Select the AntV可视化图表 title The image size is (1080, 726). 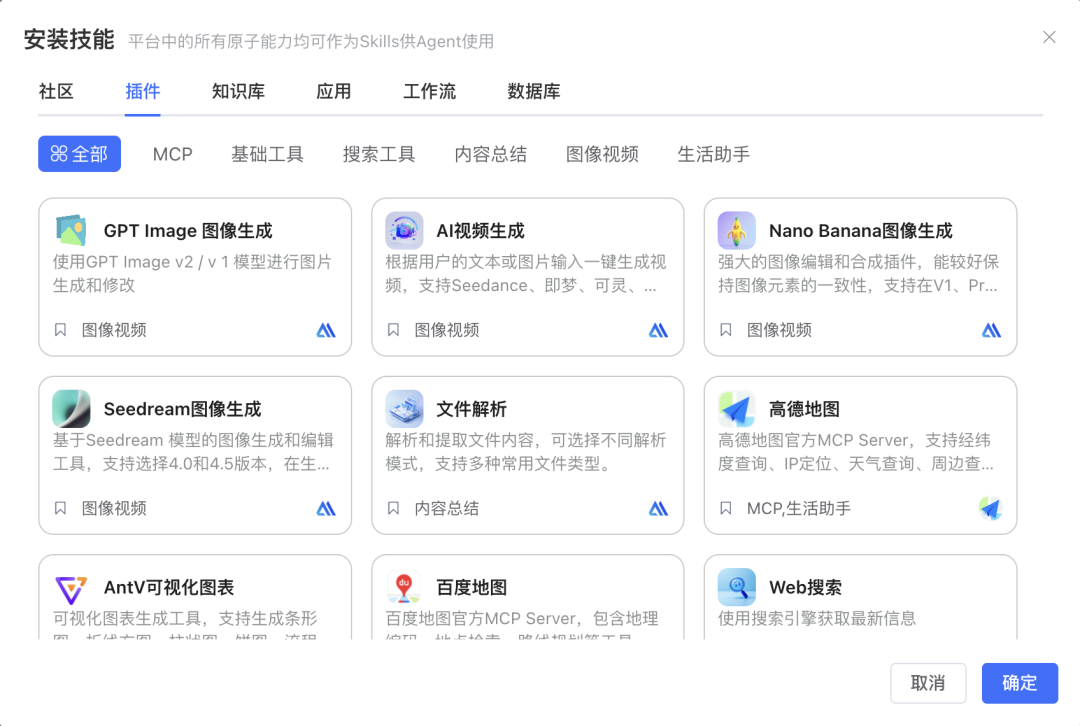pos(169,588)
